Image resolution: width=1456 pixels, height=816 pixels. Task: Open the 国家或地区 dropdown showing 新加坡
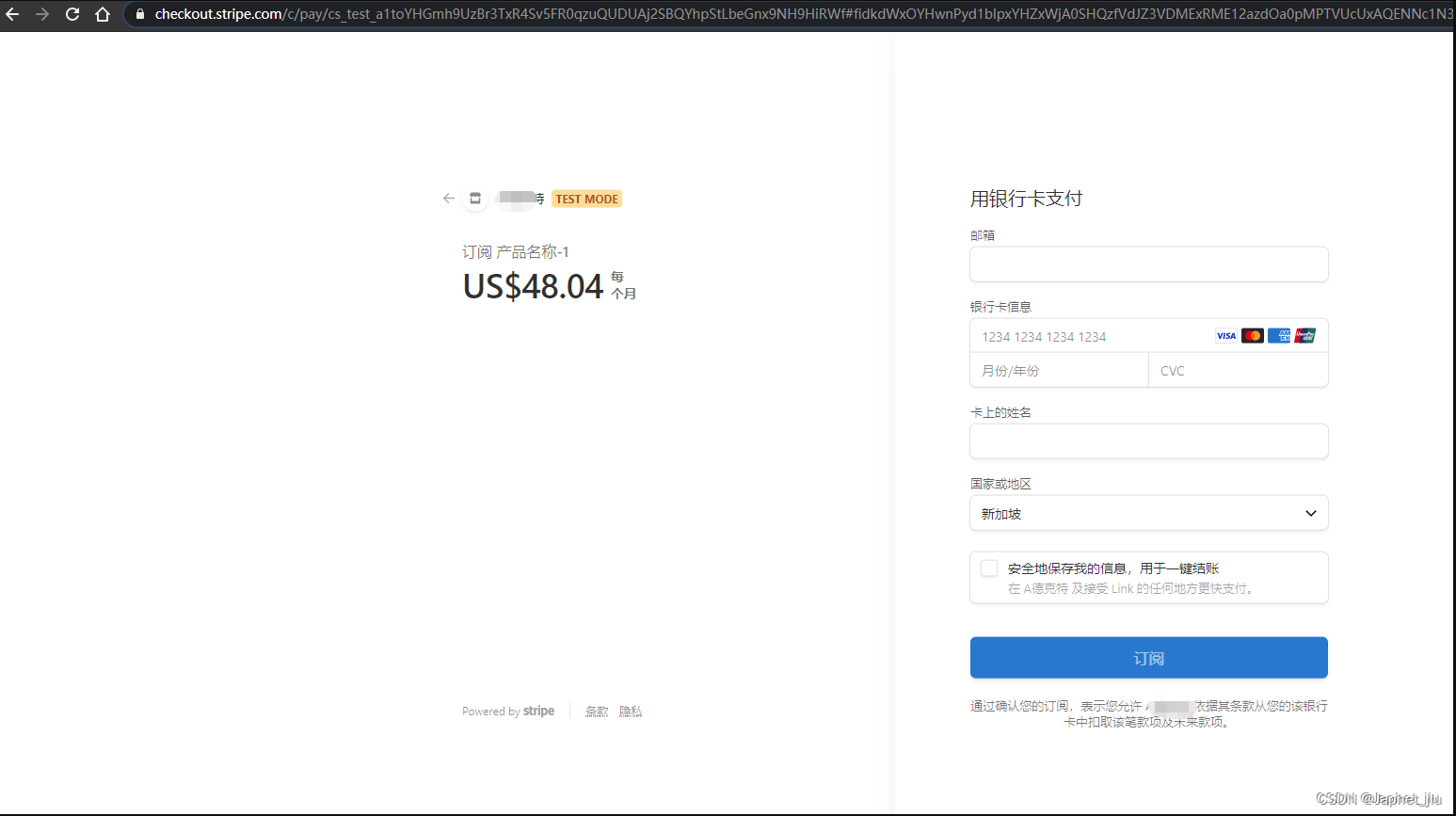coord(1149,513)
